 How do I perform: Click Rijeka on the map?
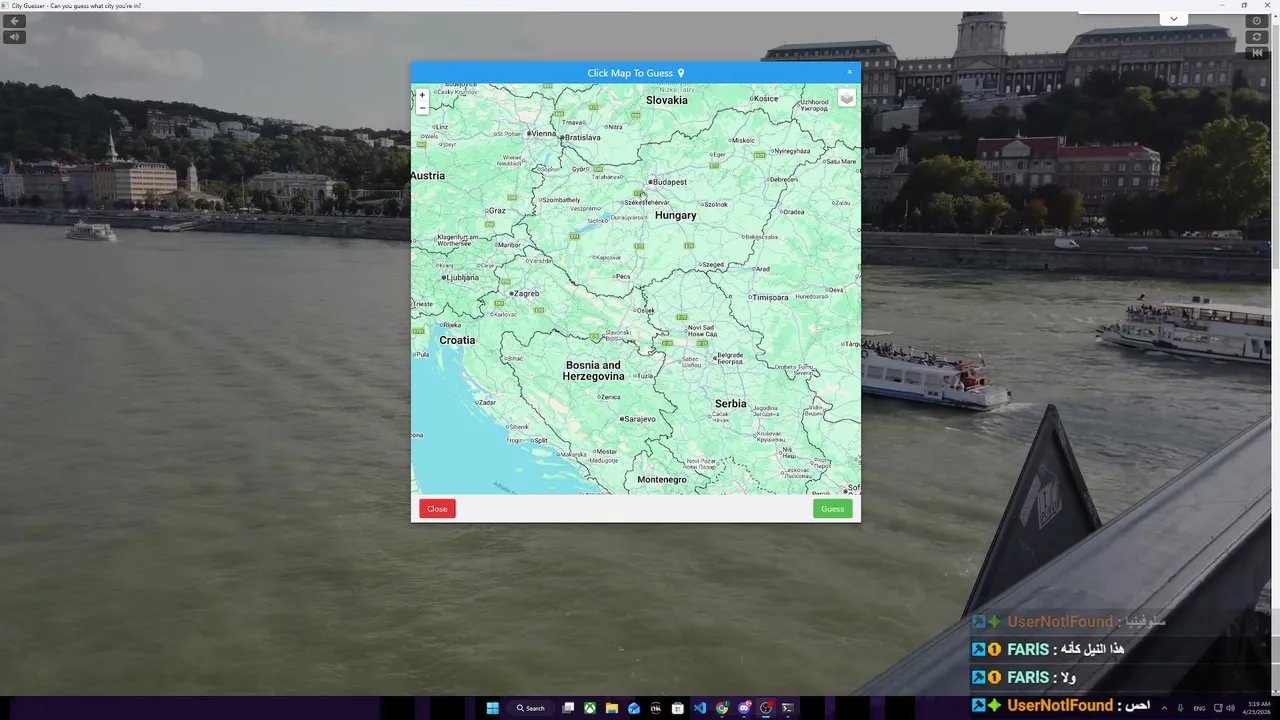(451, 325)
